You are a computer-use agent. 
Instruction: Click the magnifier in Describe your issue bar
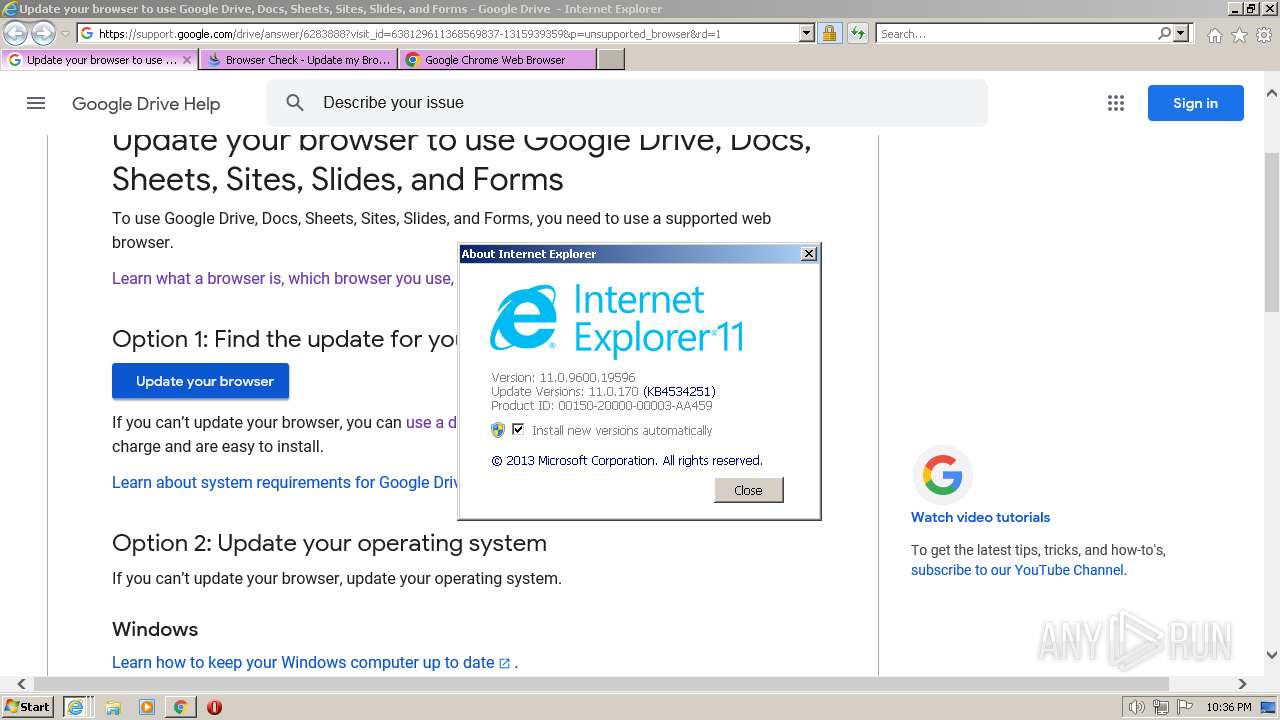click(295, 103)
